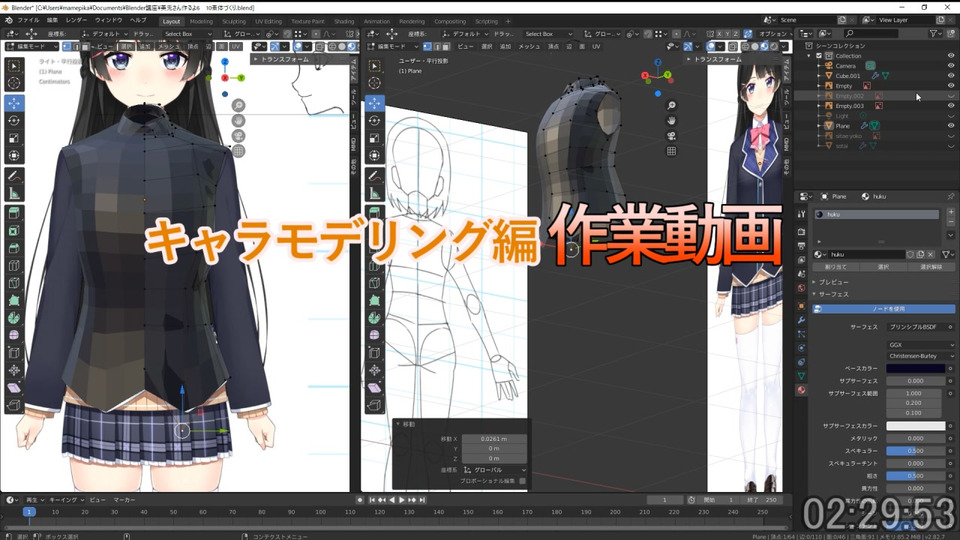Select the Smooth tool in left viewport

click(14, 335)
